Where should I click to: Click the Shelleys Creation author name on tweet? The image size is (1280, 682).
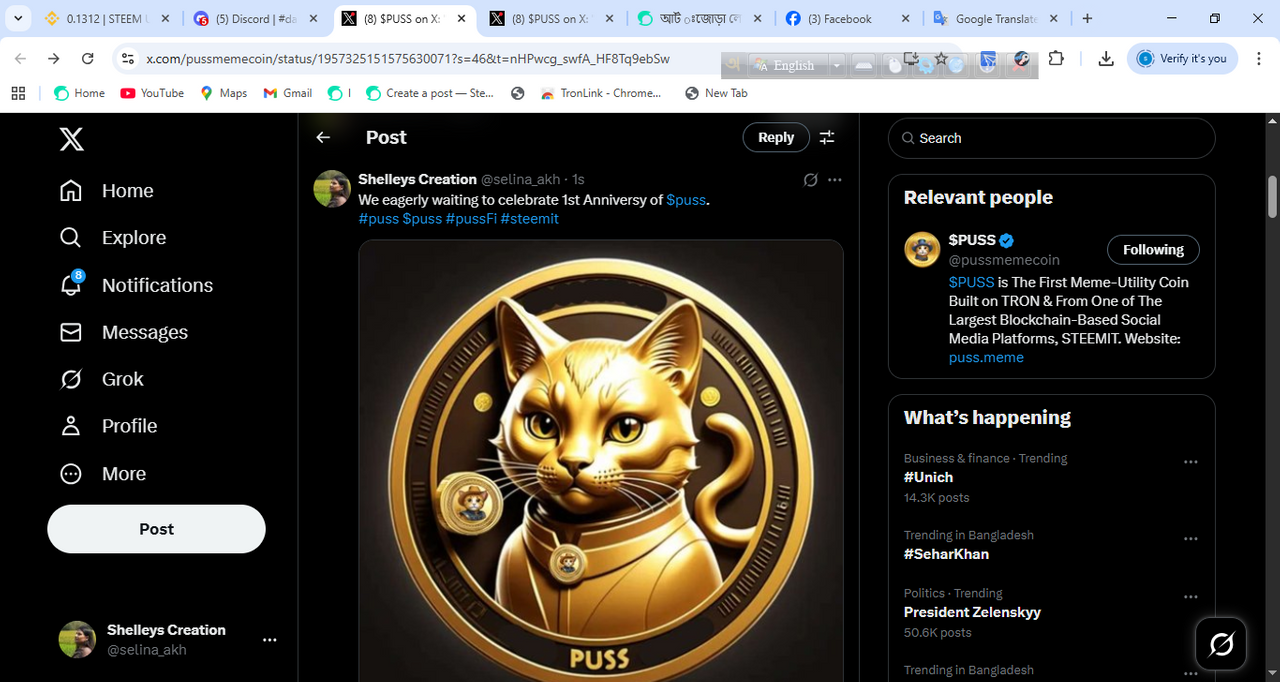click(417, 179)
